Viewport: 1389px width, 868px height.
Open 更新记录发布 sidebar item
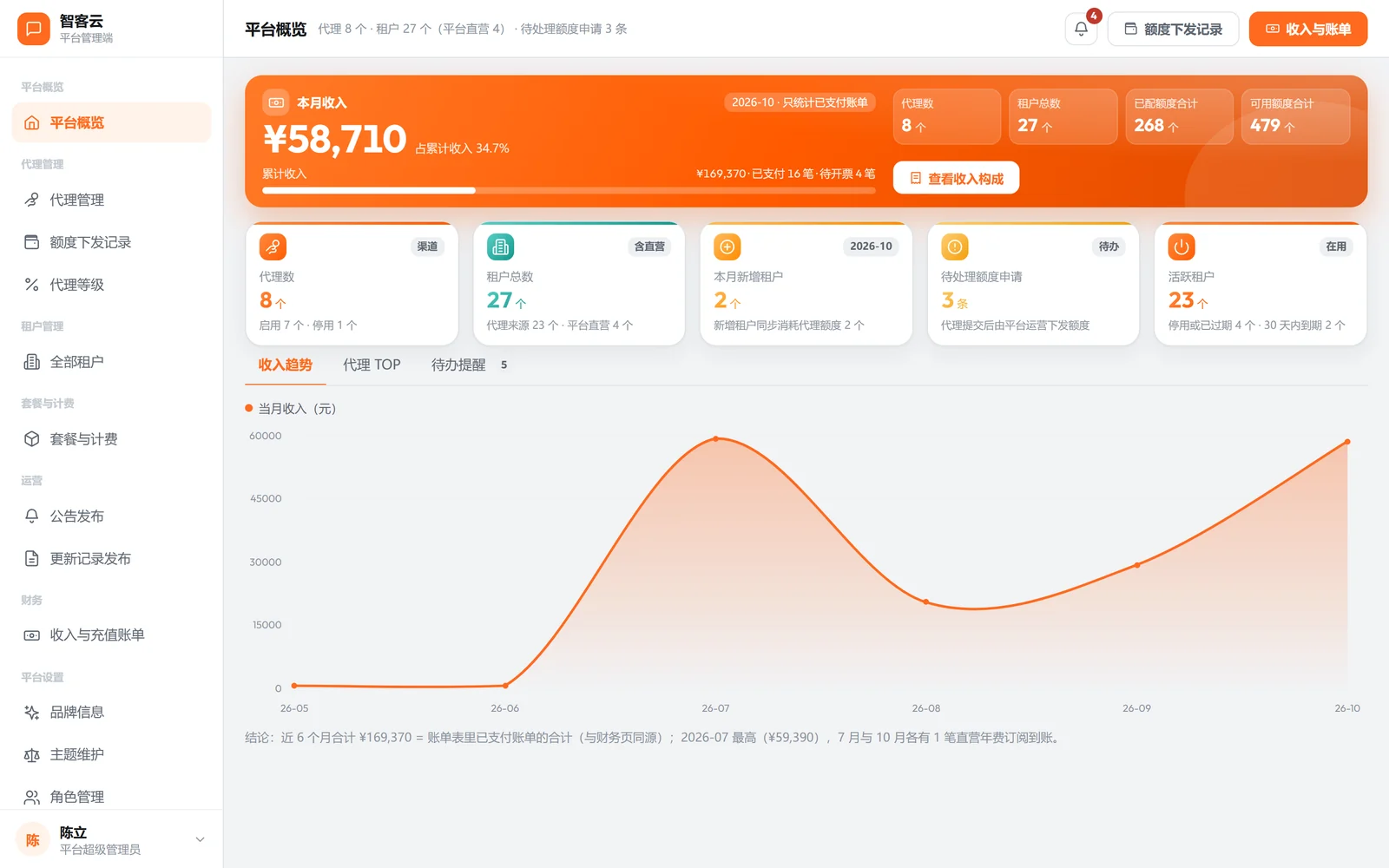pyautogui.click(x=111, y=559)
